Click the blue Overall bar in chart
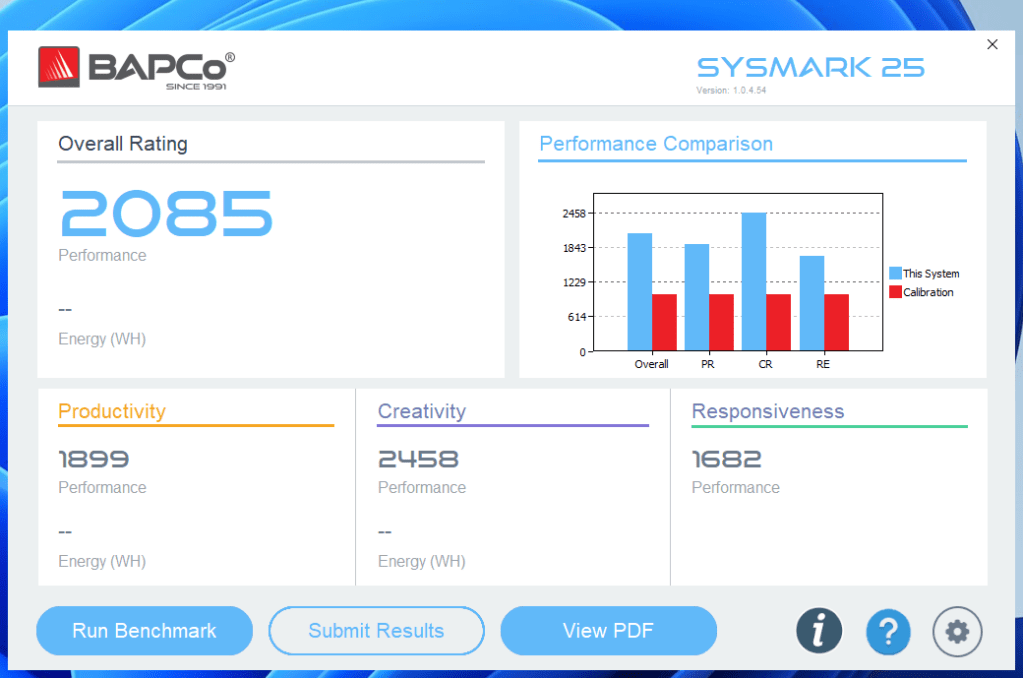Image resolution: width=1023 pixels, height=678 pixels. (x=639, y=292)
